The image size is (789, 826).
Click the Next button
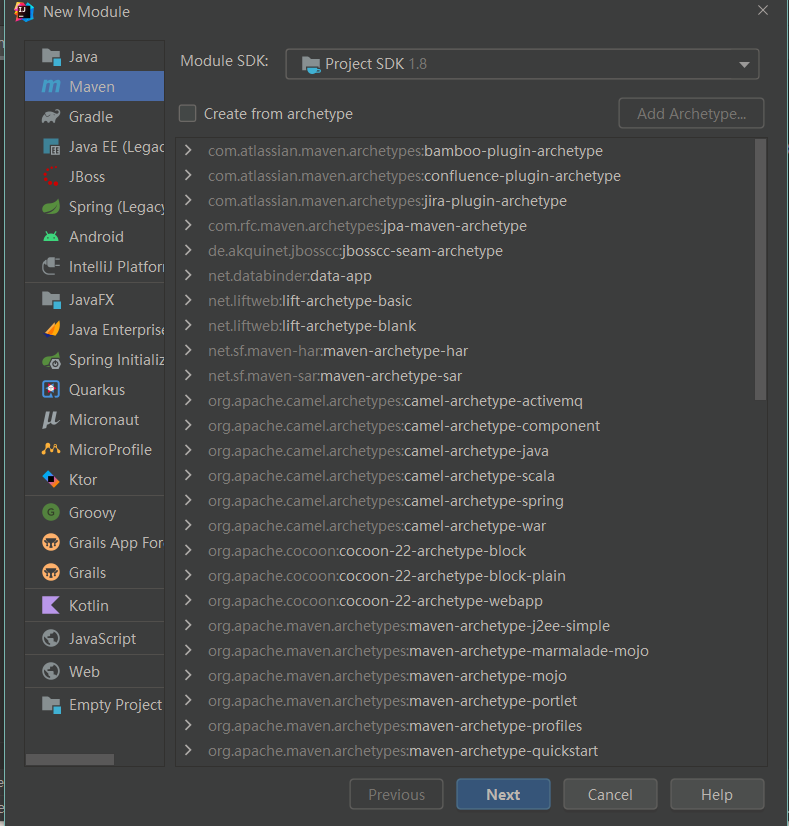tap(503, 794)
